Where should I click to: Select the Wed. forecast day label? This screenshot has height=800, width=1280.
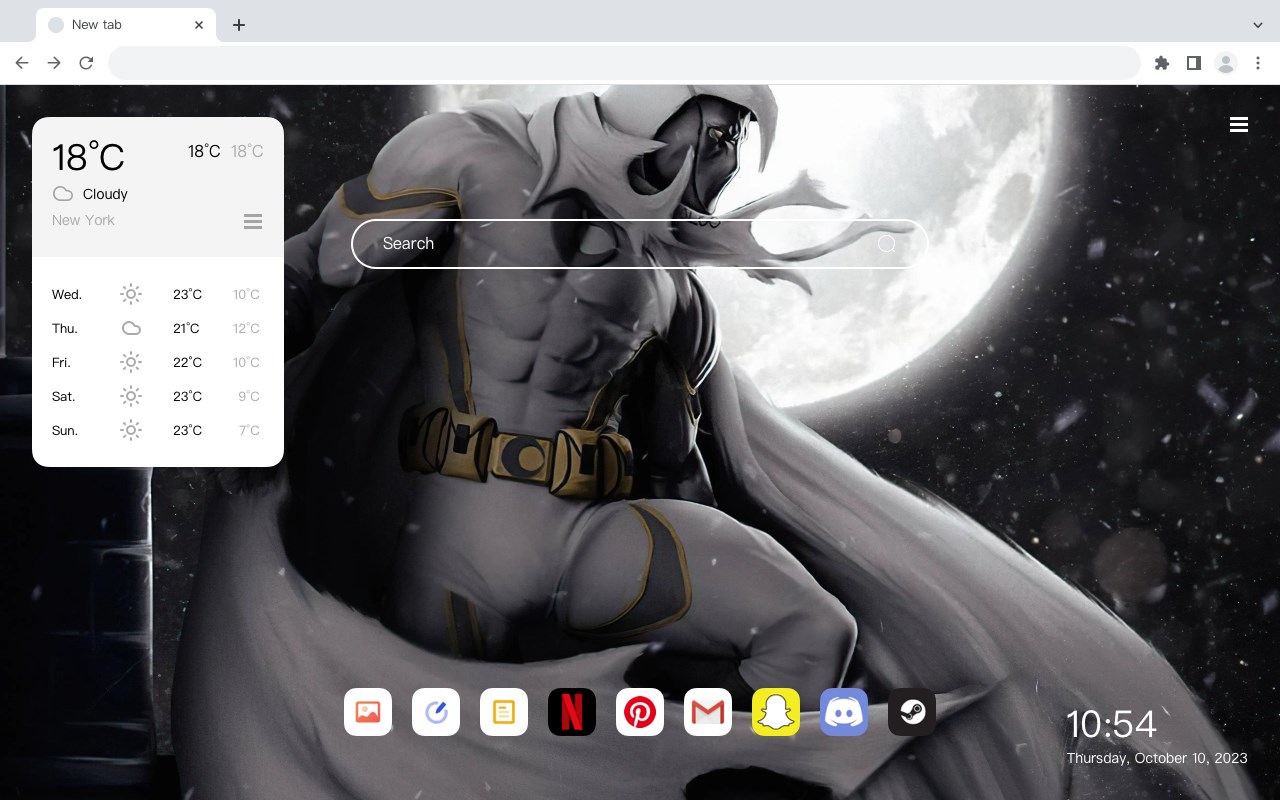click(67, 294)
